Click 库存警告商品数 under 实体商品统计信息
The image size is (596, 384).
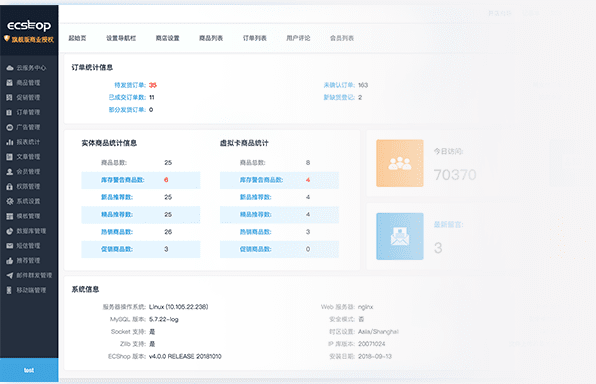(122, 180)
